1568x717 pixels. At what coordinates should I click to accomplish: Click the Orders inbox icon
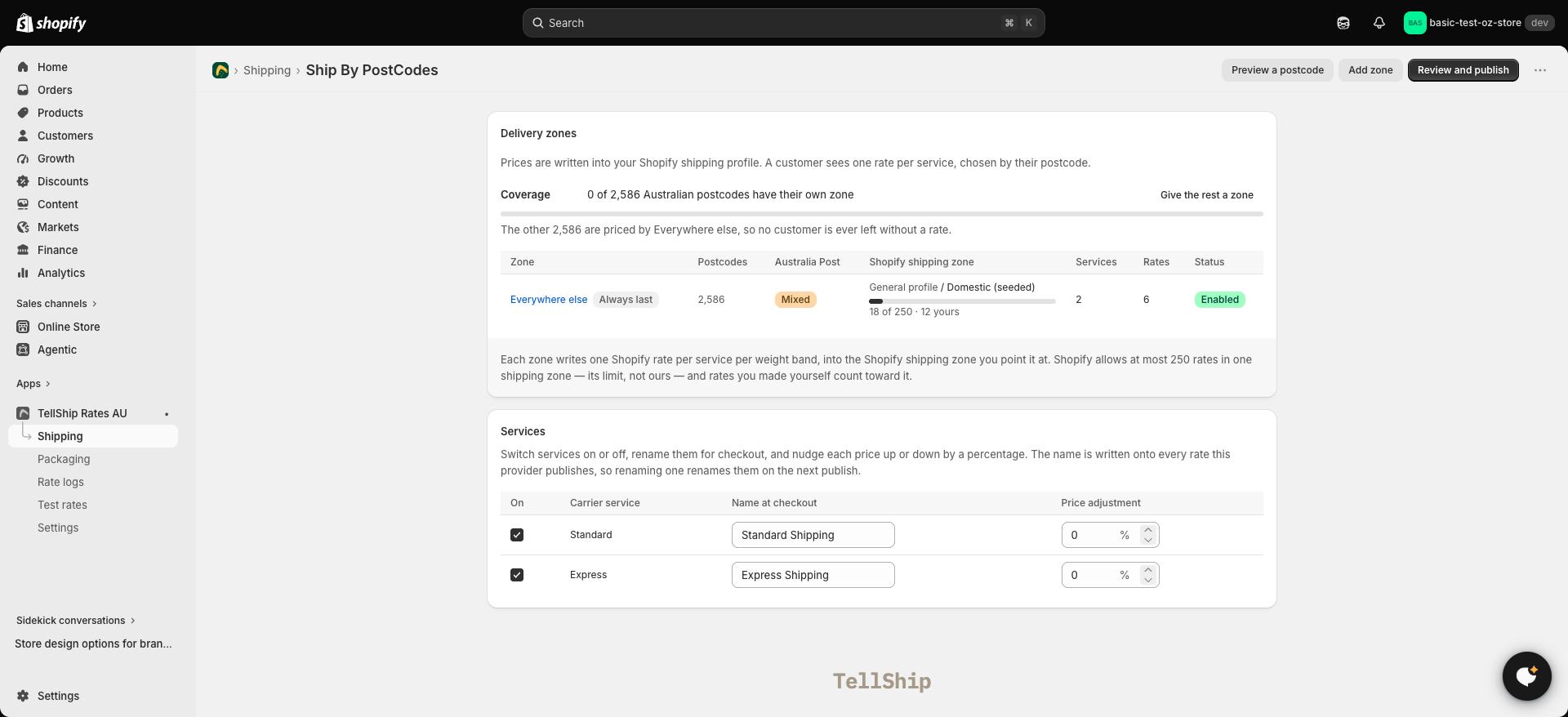coord(23,90)
